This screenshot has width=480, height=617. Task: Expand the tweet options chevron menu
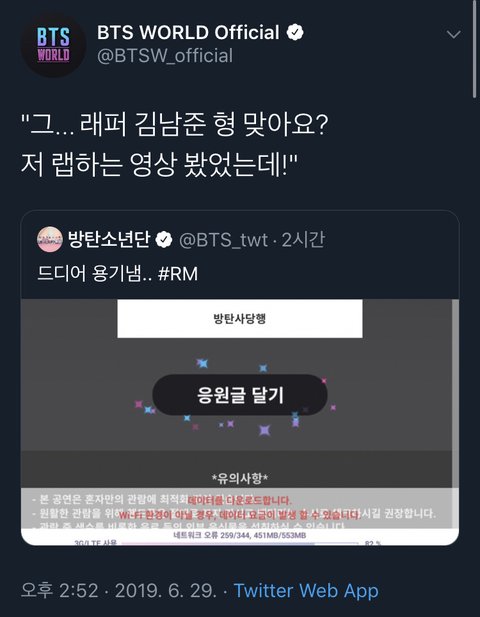coord(454,35)
